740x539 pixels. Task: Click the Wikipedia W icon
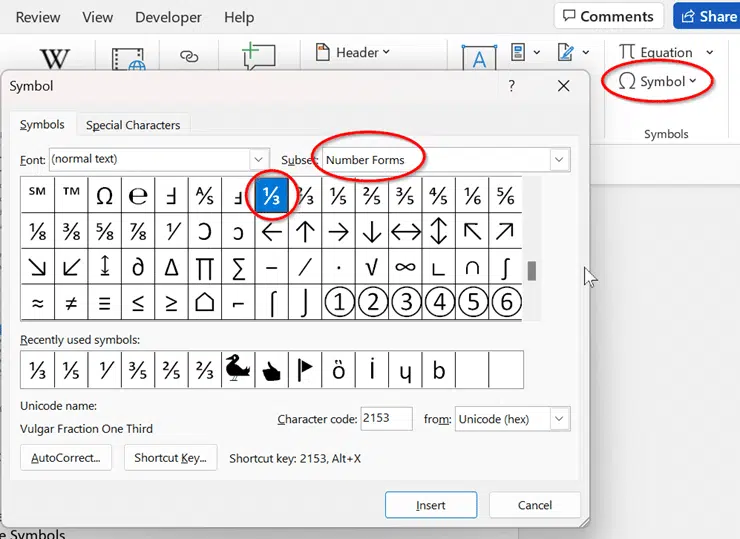click(x=55, y=59)
